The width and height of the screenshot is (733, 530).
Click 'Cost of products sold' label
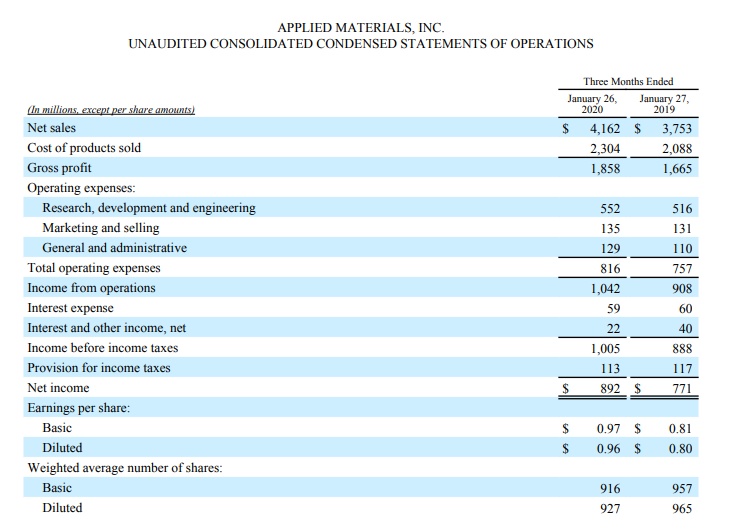click(84, 148)
